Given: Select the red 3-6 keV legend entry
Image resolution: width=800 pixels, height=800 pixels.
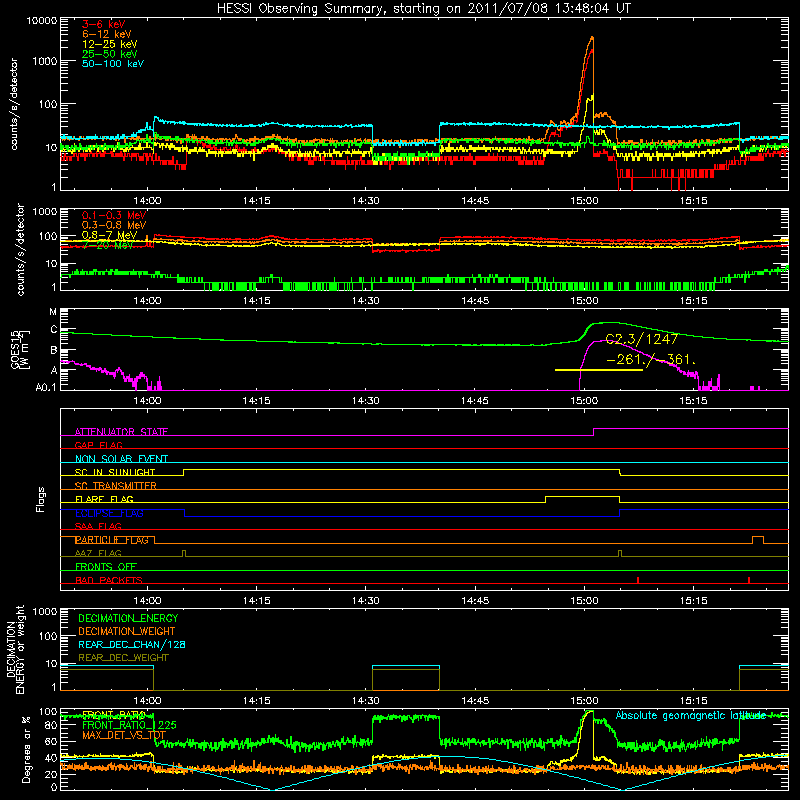Looking at the screenshot, I should pyautogui.click(x=104, y=24).
